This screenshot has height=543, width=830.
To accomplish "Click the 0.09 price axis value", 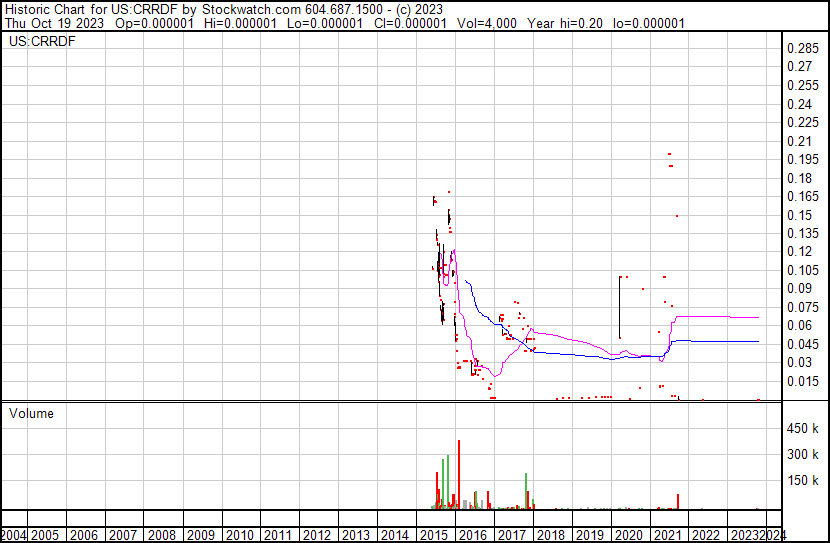I will (x=799, y=288).
